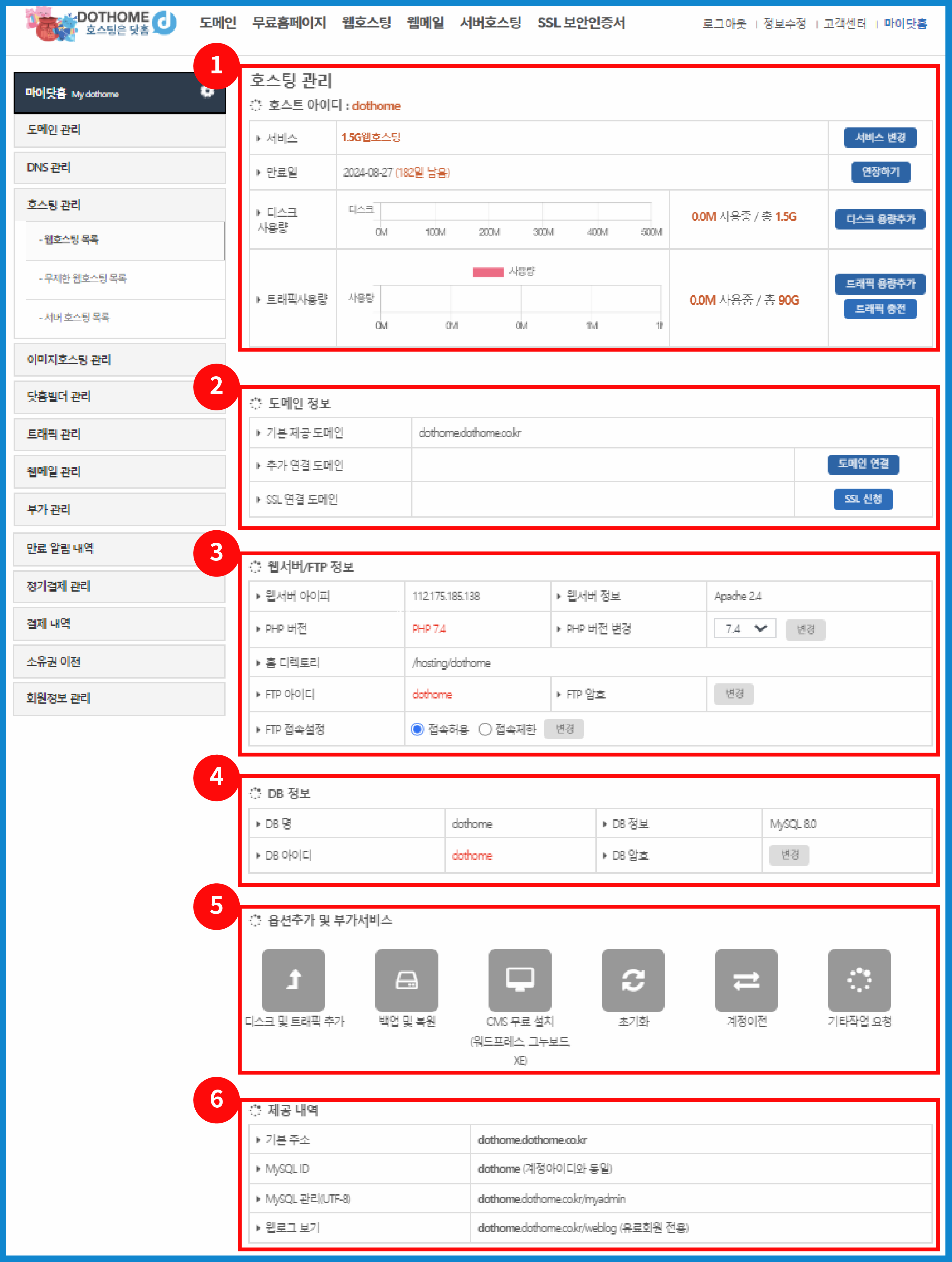The height and width of the screenshot is (1262, 952).
Task: Open the PHP version 7.4 dropdown
Action: pyautogui.click(x=744, y=629)
